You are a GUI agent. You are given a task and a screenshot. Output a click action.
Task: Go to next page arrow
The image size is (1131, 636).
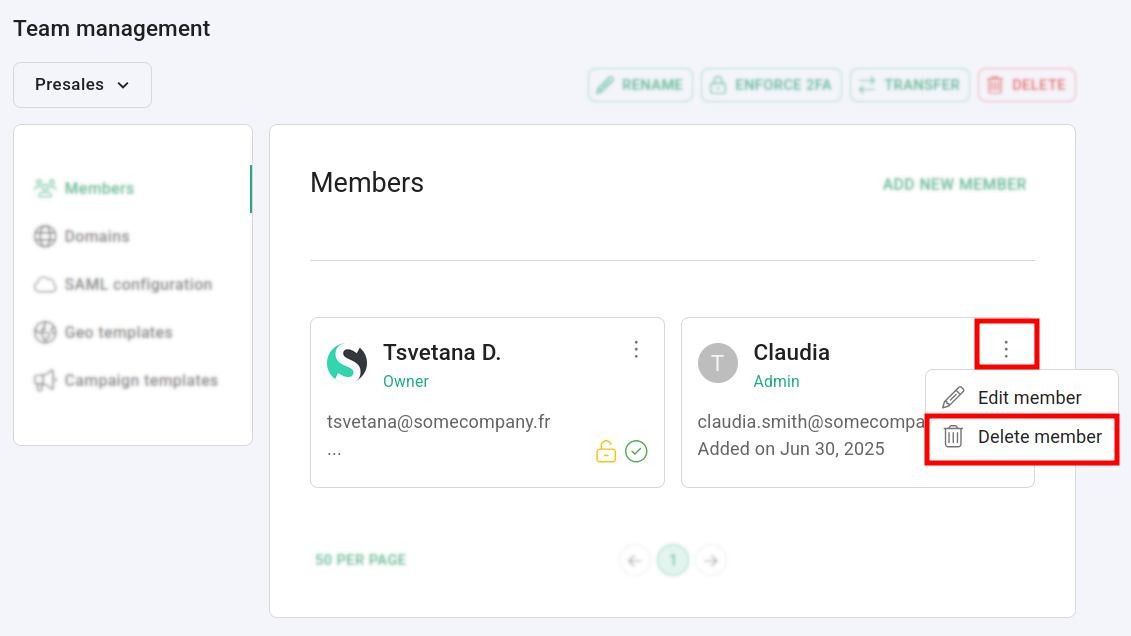click(x=711, y=560)
